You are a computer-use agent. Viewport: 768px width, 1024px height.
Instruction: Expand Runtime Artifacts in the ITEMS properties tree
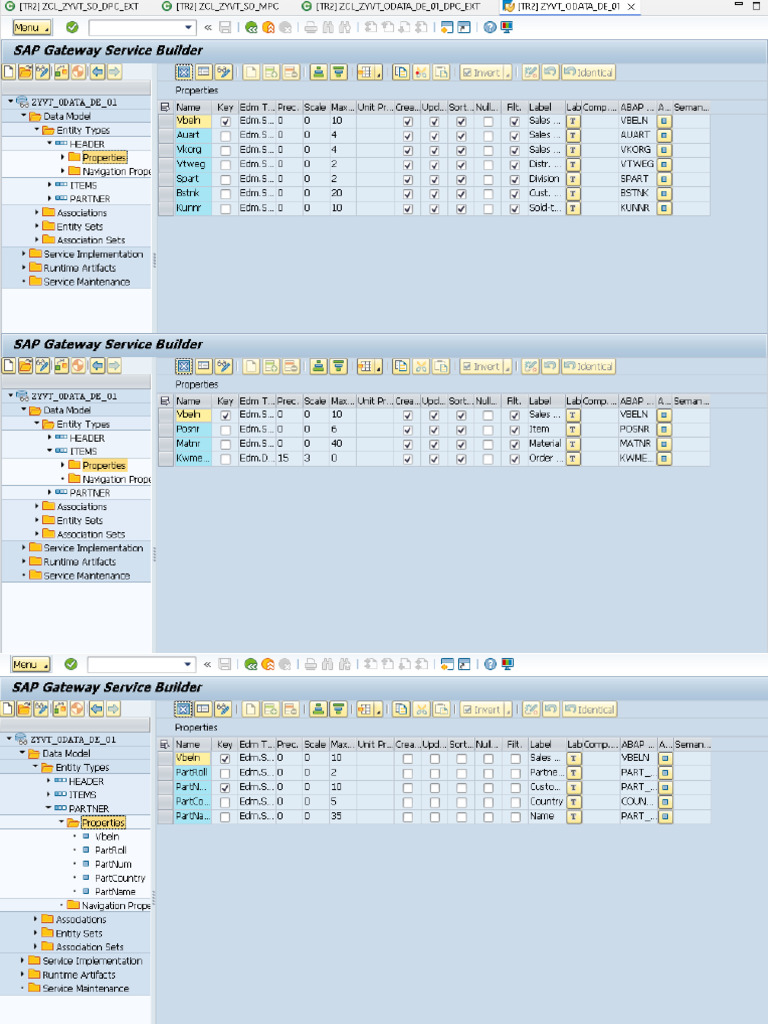24,561
